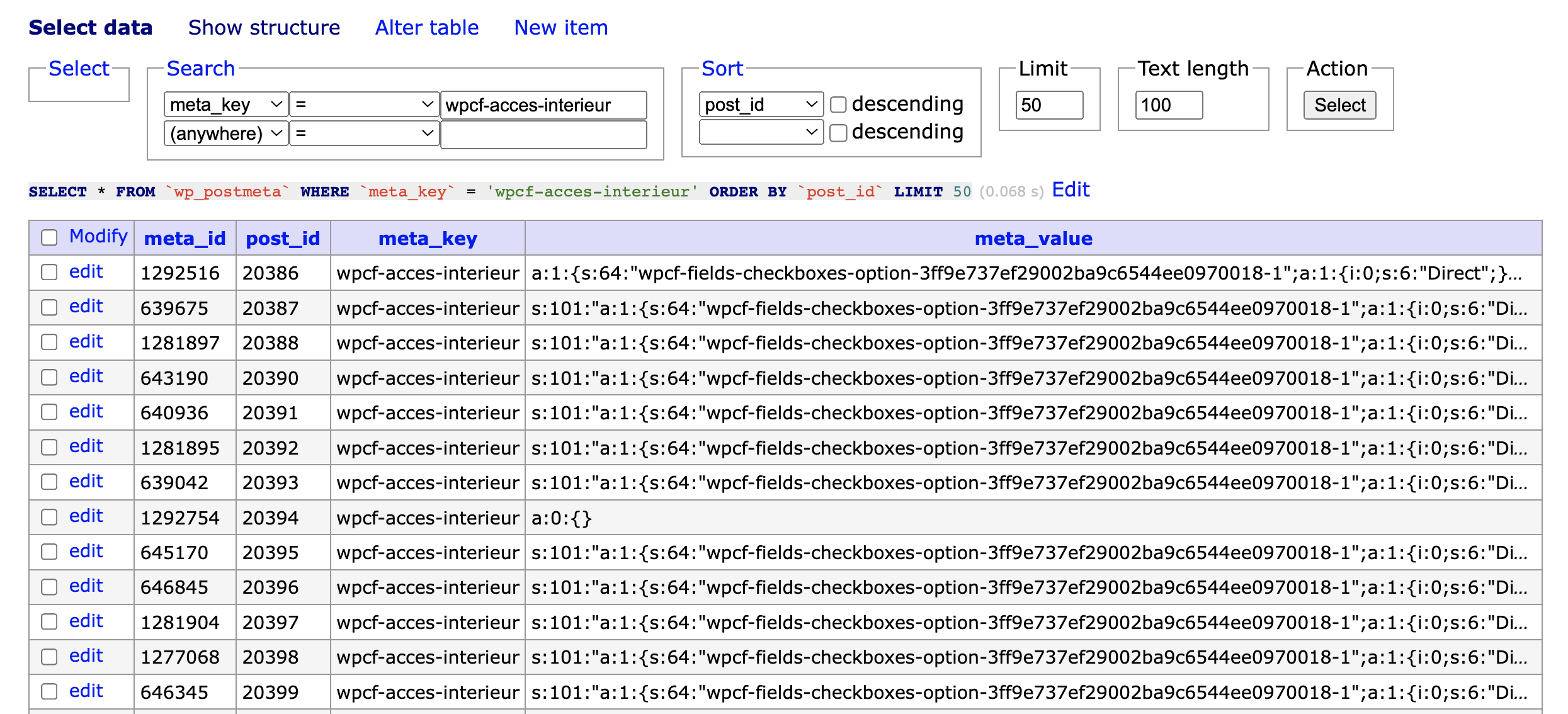This screenshot has width=1568, height=714.
Task: Check the row checkbox for meta_id 646345
Action: [49, 691]
